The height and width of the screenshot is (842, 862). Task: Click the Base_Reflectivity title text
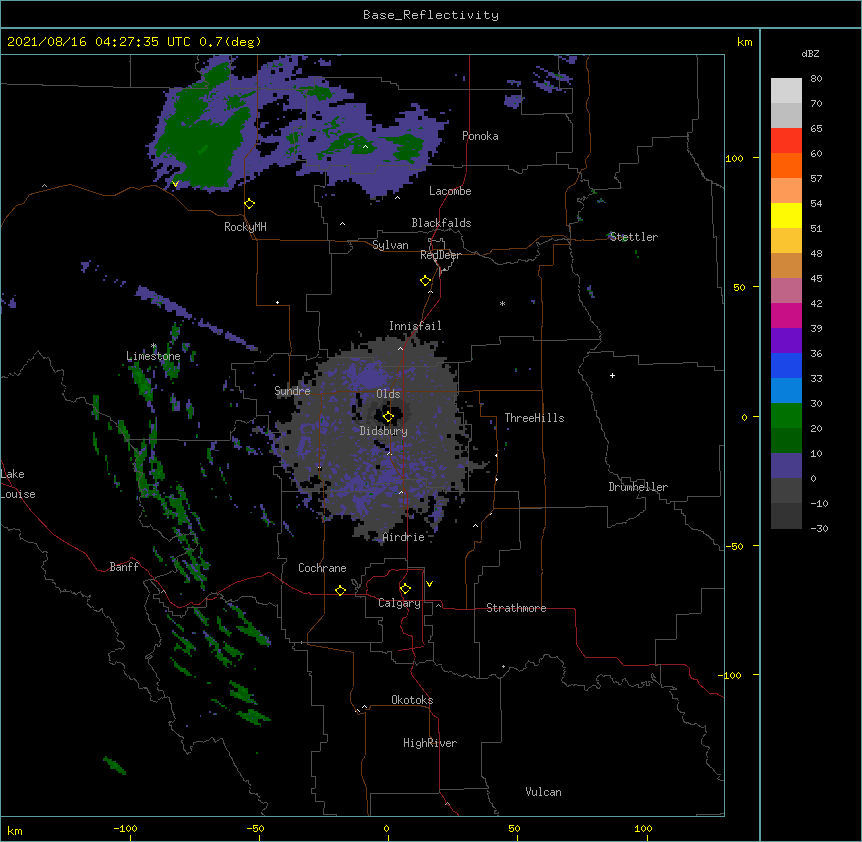pyautogui.click(x=431, y=15)
